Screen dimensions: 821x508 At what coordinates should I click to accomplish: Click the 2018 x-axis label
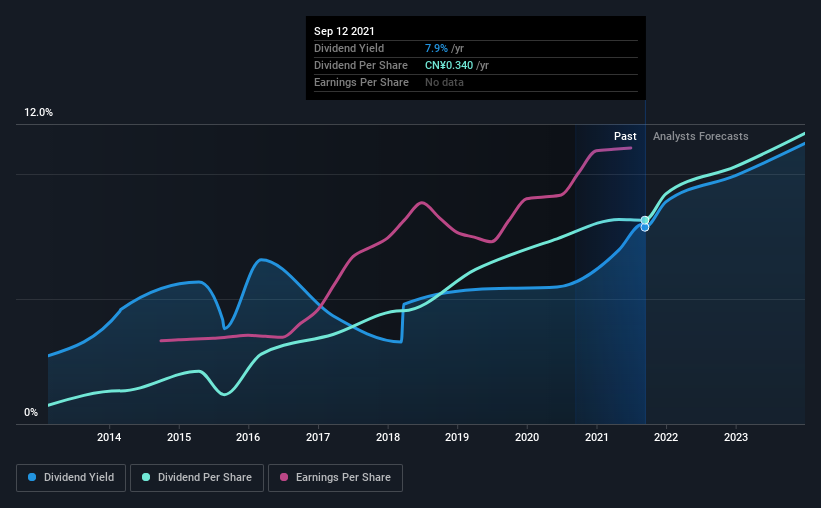point(388,437)
